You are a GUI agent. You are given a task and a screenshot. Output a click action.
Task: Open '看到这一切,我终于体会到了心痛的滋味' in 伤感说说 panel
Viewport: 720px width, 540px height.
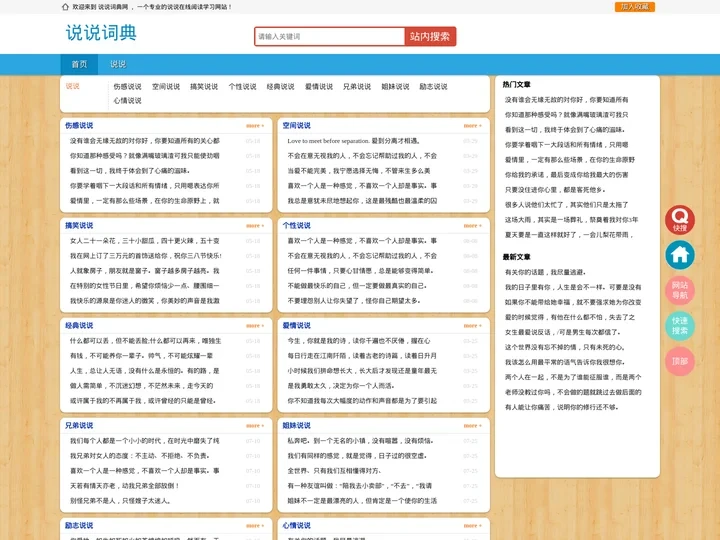(130, 171)
